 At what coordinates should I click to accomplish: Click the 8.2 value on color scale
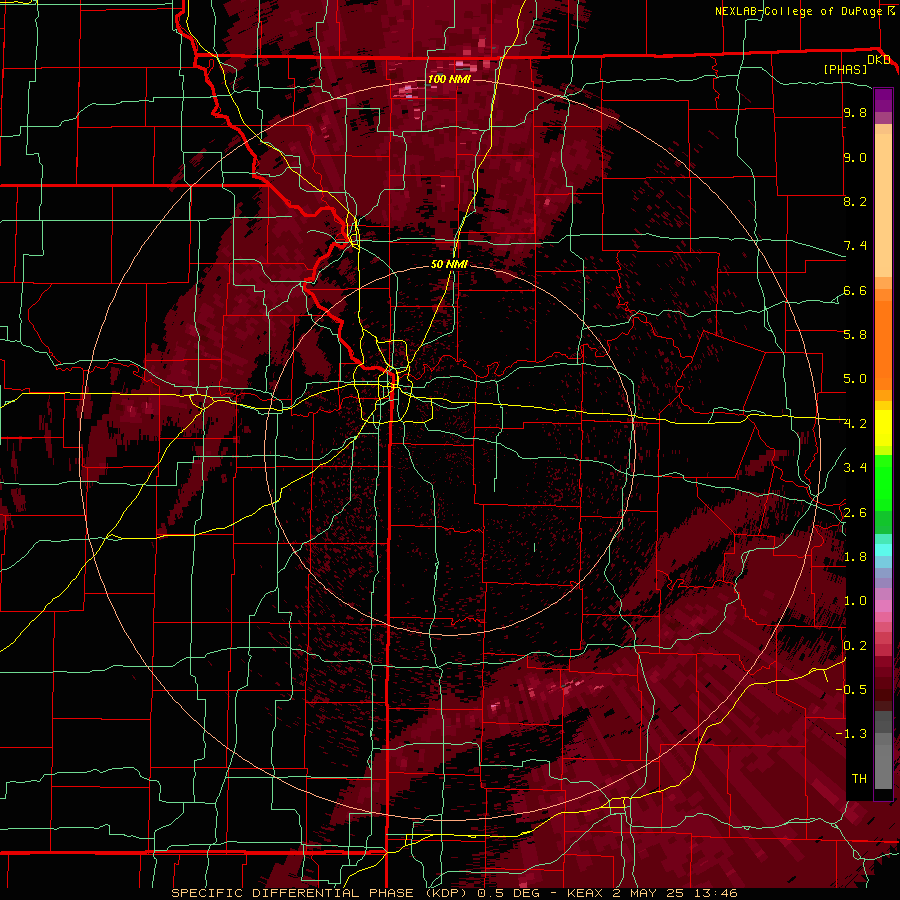tap(855, 201)
